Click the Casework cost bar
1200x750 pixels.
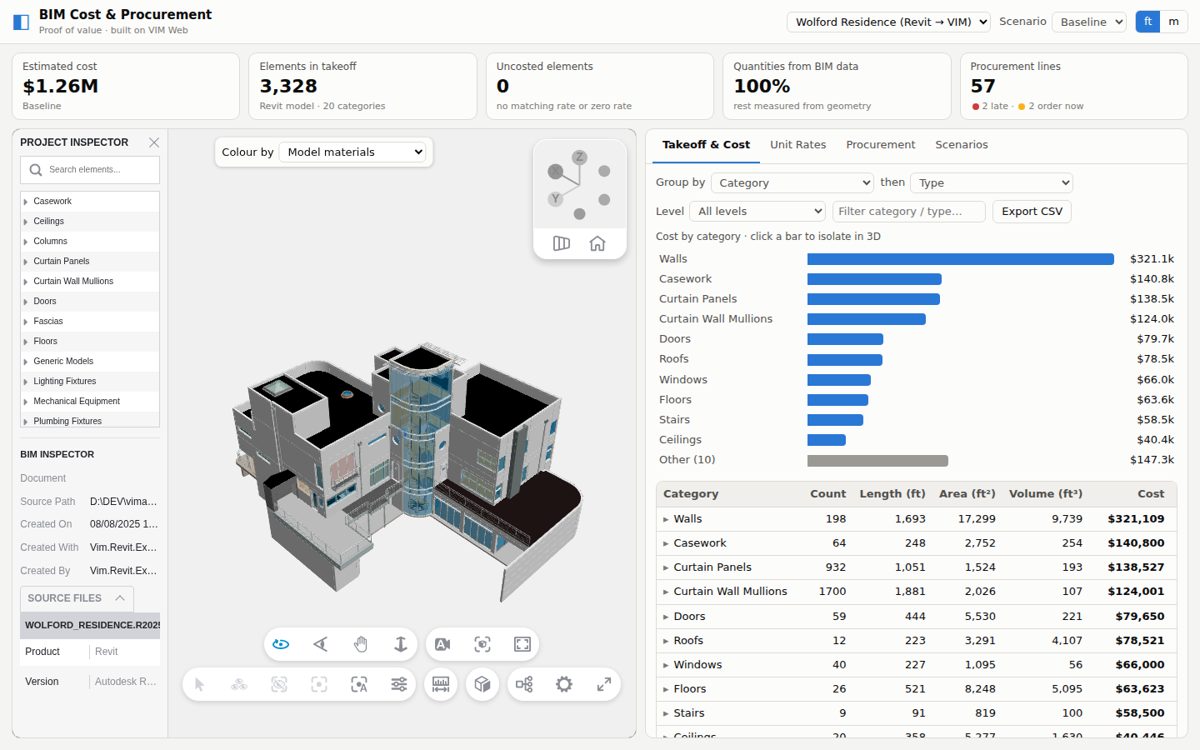click(x=874, y=279)
